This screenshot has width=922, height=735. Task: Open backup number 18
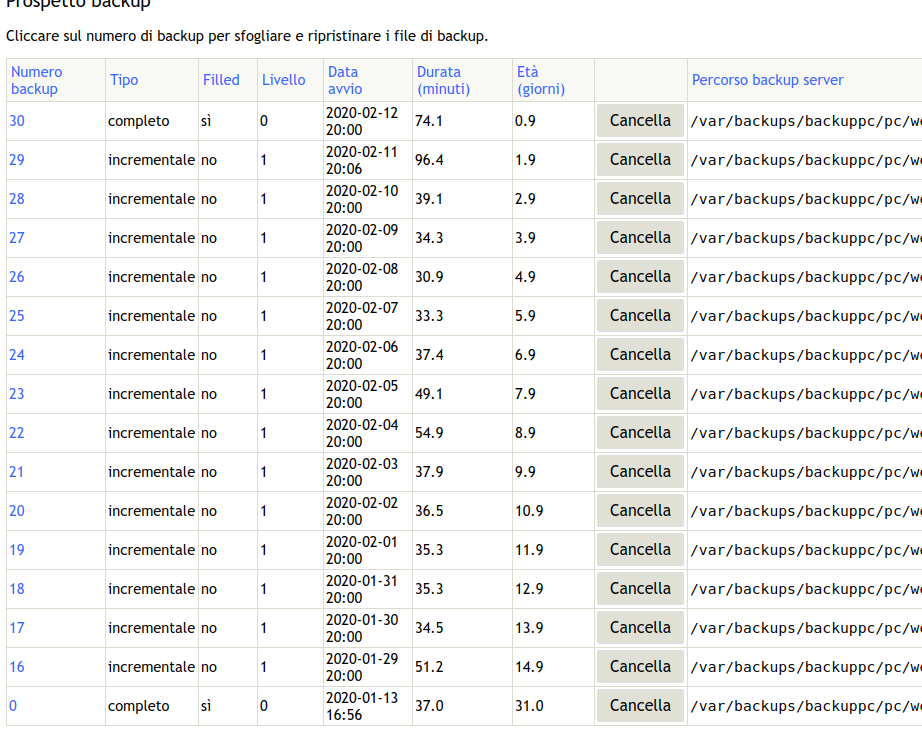(x=17, y=589)
